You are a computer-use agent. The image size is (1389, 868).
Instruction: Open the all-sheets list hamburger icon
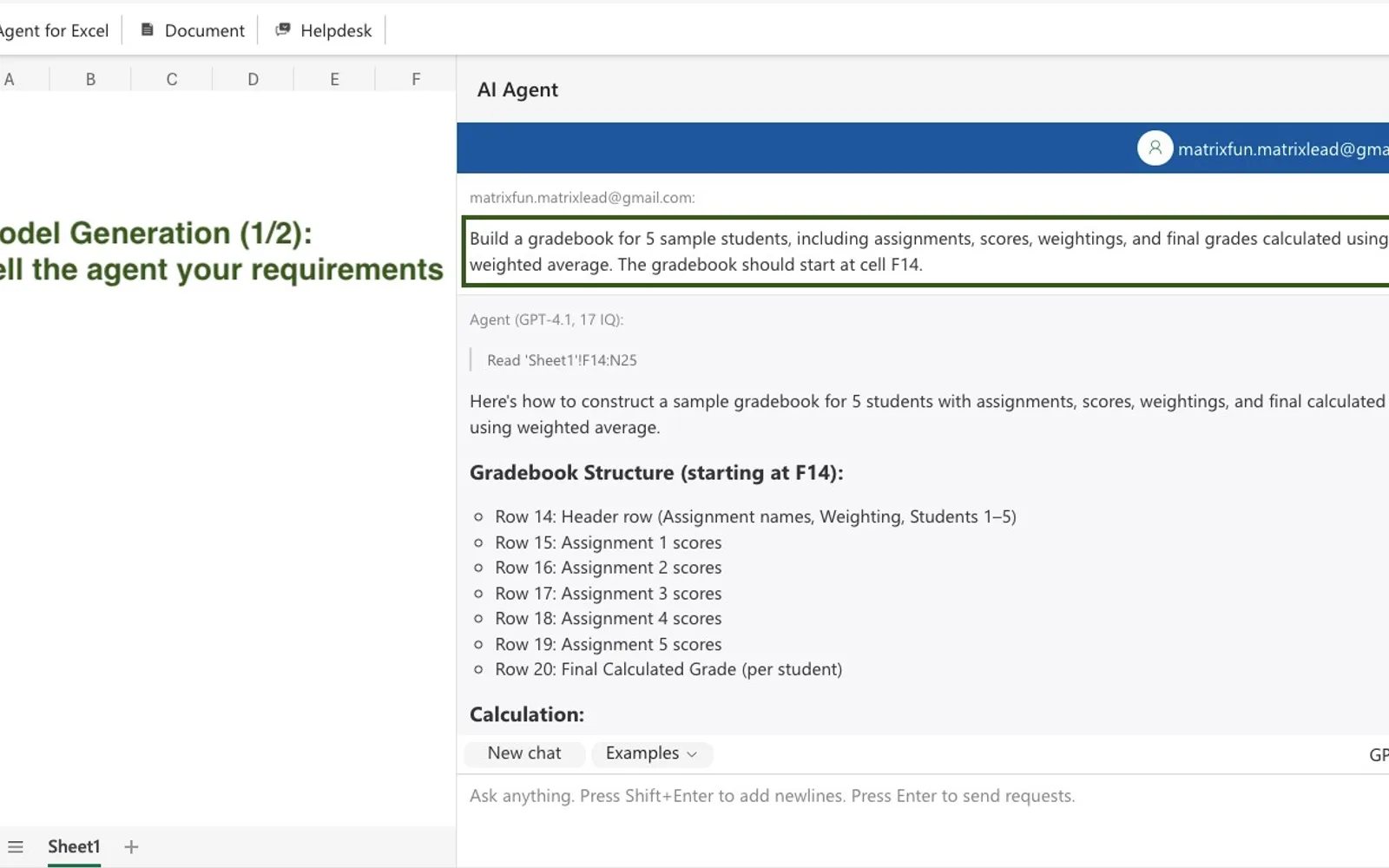[16, 847]
